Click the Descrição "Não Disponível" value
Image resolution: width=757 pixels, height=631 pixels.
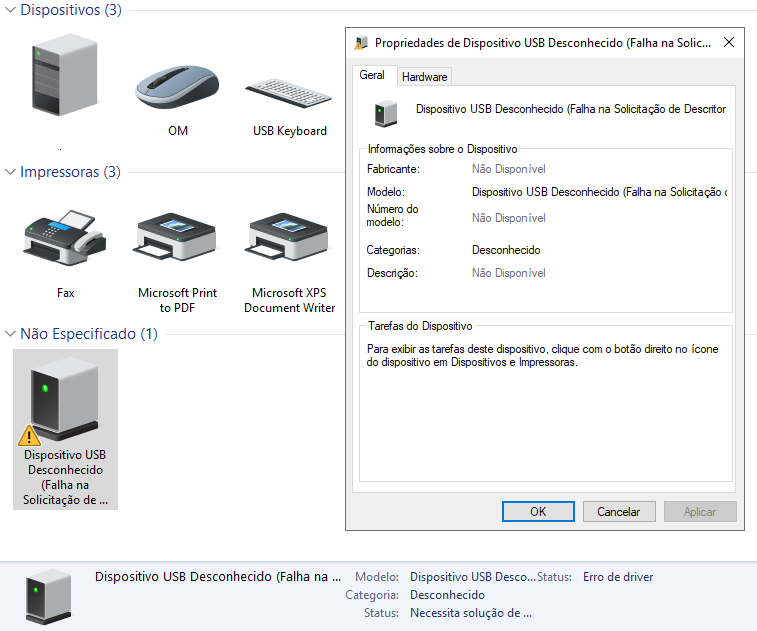(508, 273)
